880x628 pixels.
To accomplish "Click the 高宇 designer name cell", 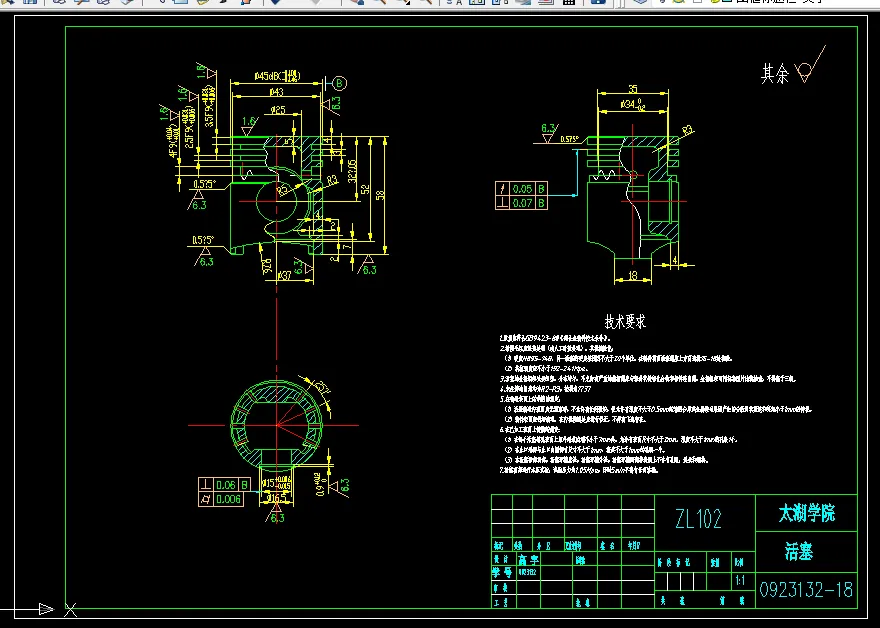I will [x=528, y=560].
